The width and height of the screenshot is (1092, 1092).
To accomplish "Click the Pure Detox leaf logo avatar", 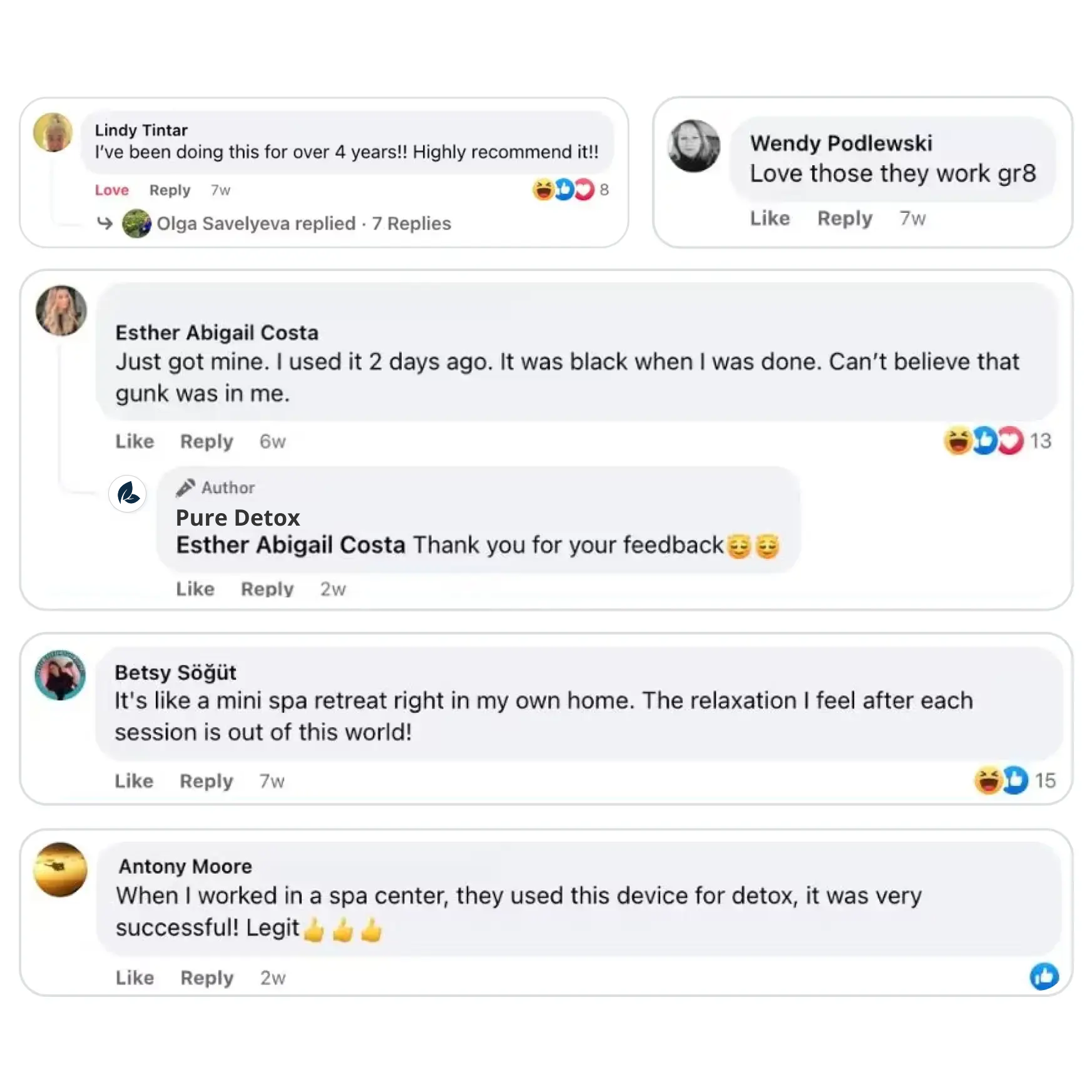I will 128,494.
